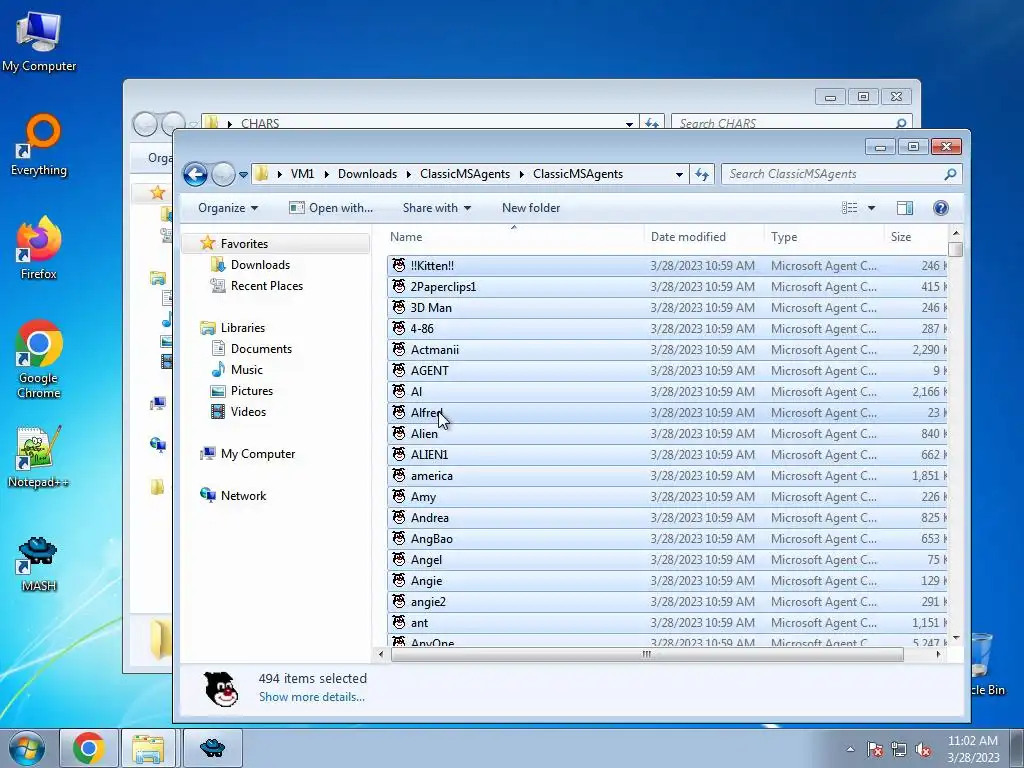Image resolution: width=1024 pixels, height=768 pixels.
Task: Select the 2Paperclips1 file
Action: pos(667,287)
